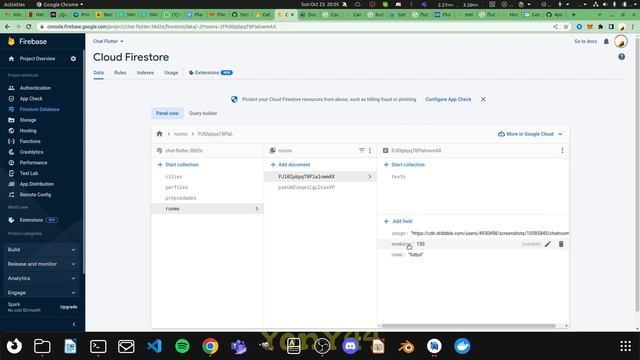
Task: Switch to the Indexes tab
Action: pos(145,73)
